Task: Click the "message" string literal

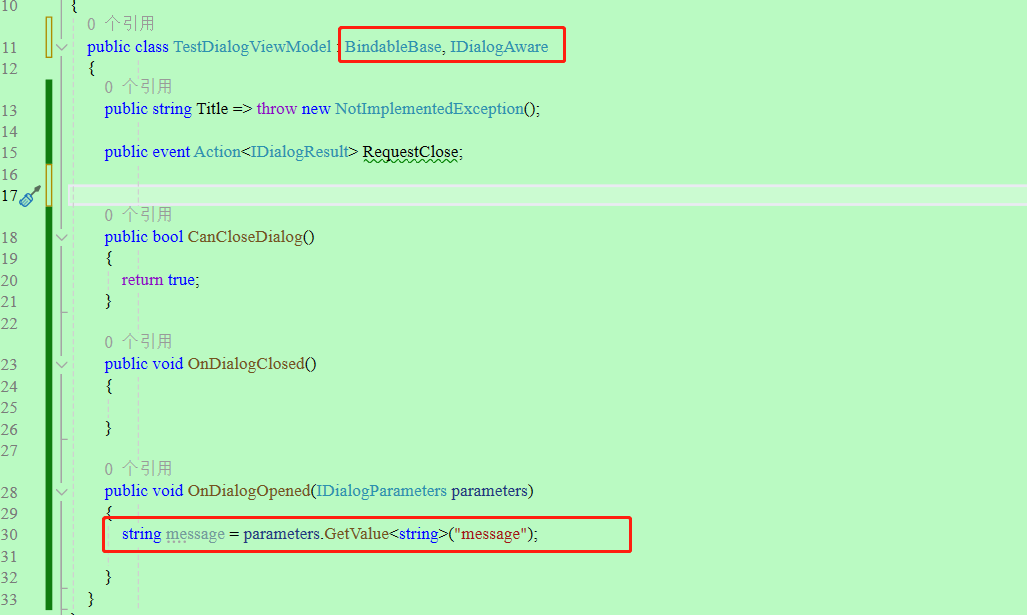Action: click(x=491, y=534)
